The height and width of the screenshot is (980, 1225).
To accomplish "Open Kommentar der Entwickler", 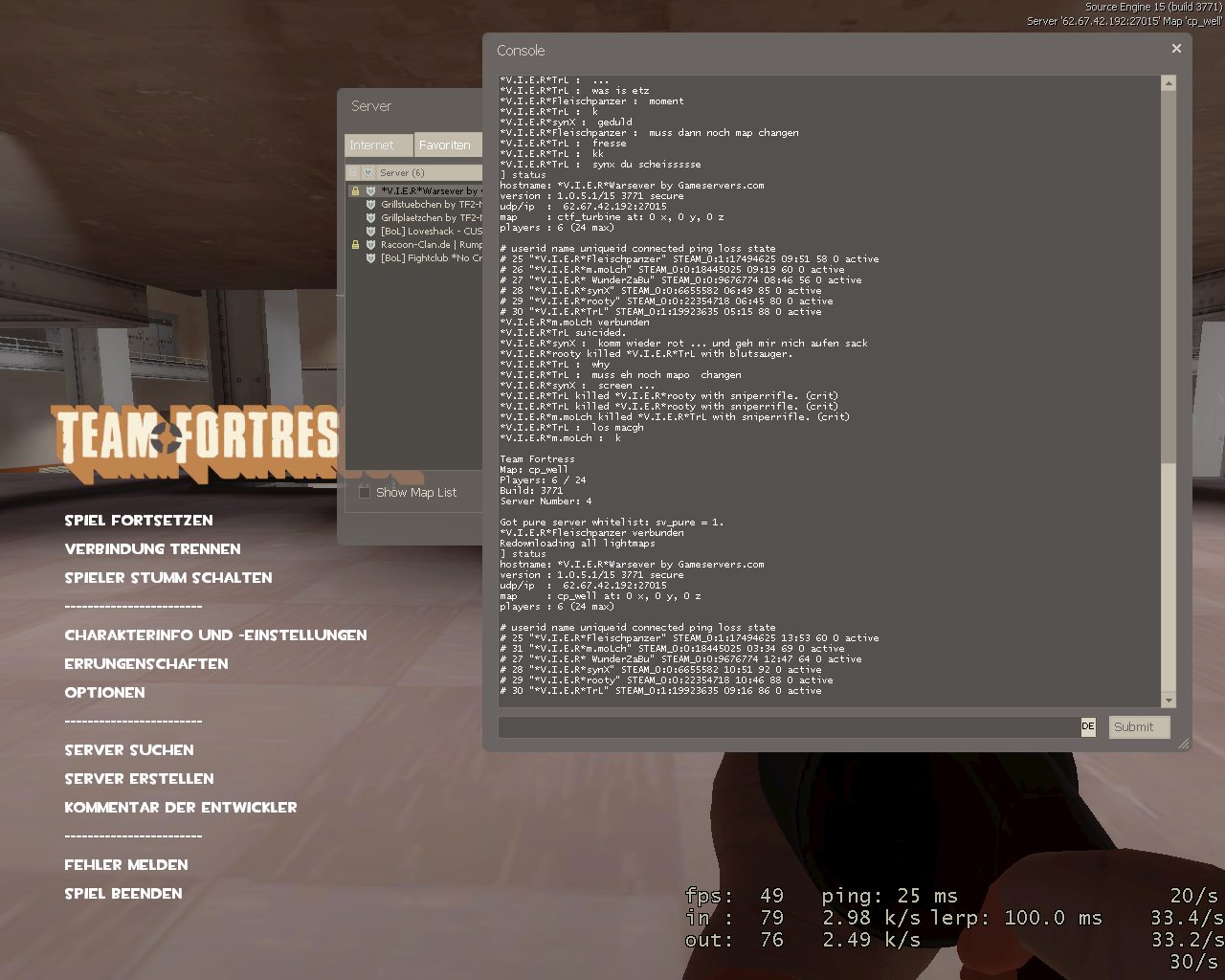I will 181,807.
